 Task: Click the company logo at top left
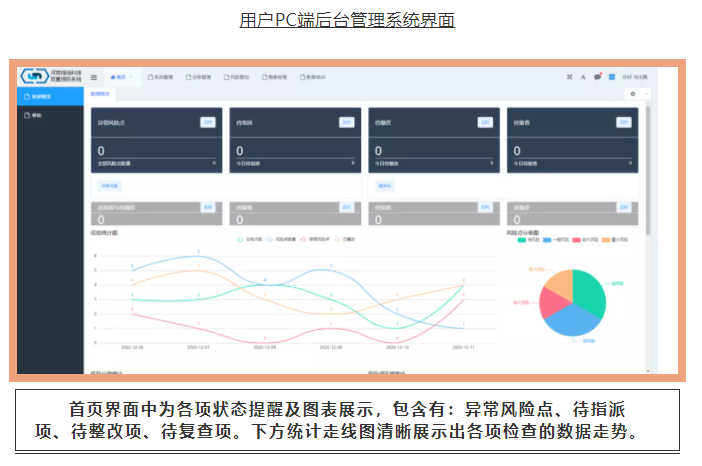[x=50, y=76]
